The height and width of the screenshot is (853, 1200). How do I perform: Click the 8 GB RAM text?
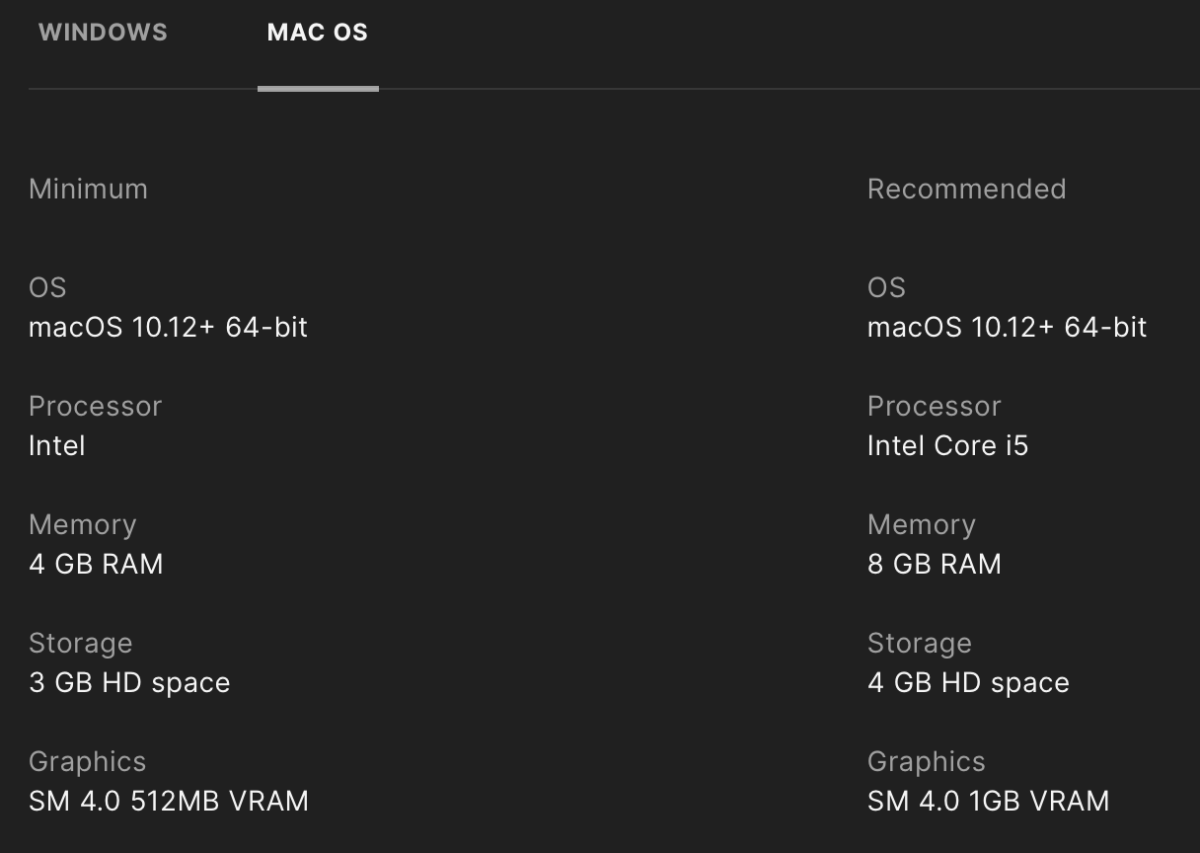(x=934, y=564)
